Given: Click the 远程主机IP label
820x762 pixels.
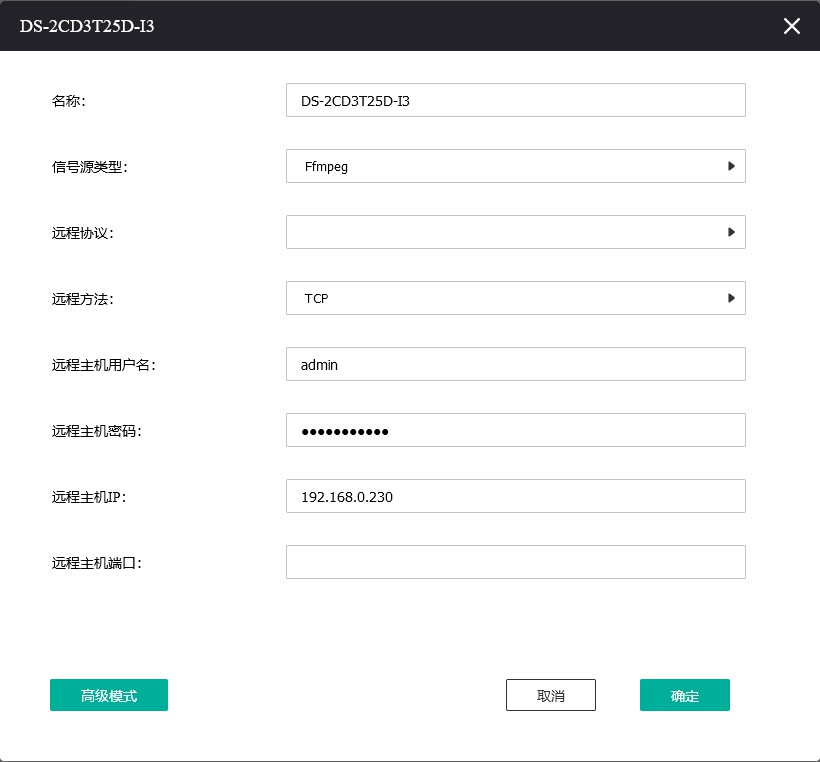Looking at the screenshot, I should (89, 497).
